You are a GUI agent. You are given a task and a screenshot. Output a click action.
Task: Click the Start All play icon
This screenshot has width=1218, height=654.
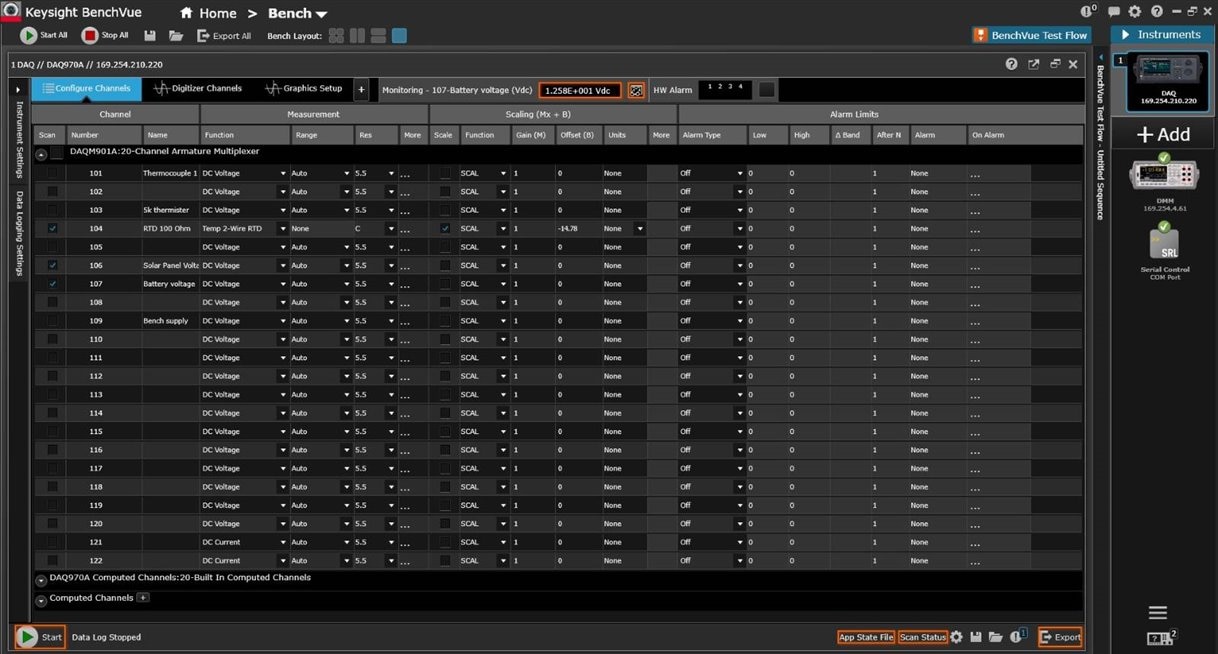pos(29,35)
